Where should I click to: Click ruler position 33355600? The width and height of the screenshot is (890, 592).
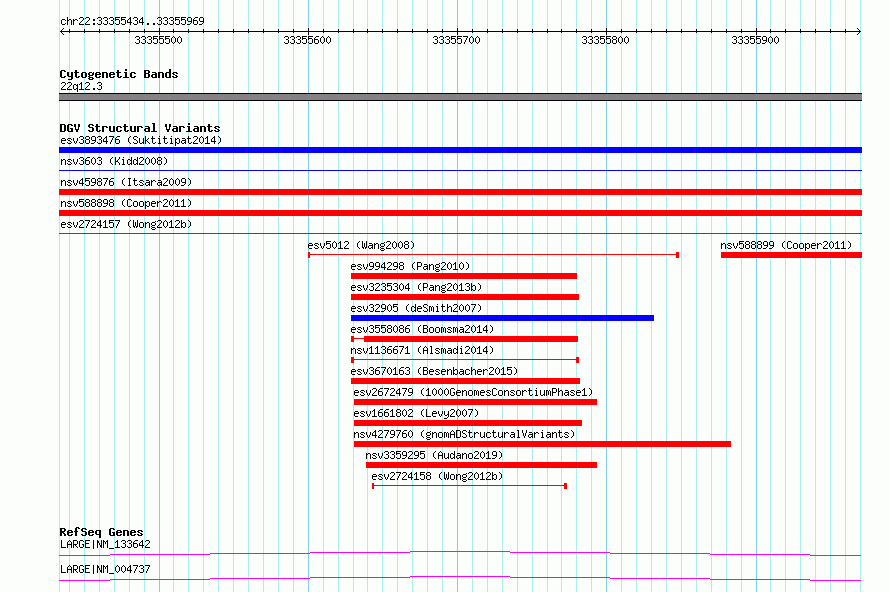[307, 40]
